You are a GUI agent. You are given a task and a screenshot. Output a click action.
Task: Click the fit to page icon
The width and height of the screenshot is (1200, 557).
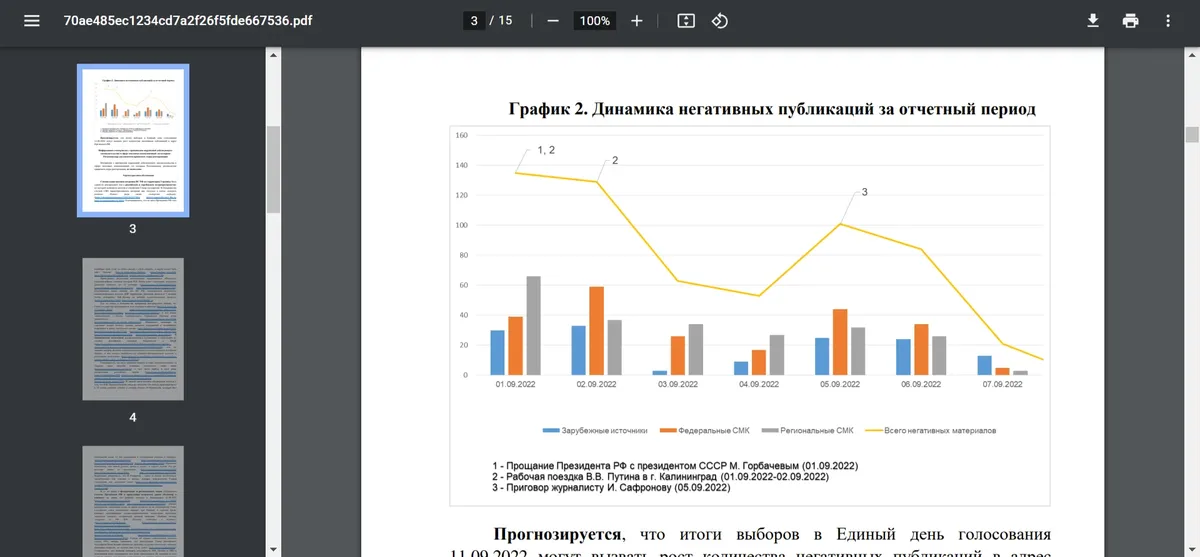[686, 21]
